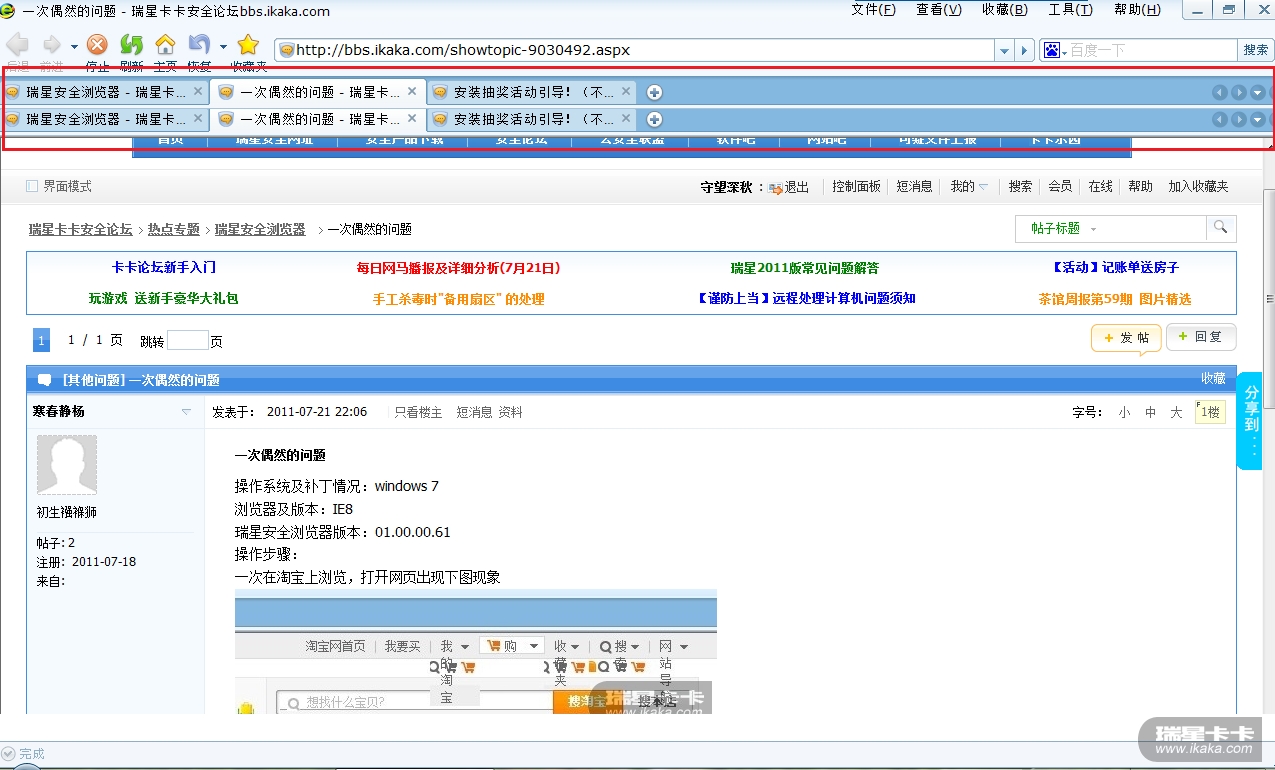Set font size to 大
This screenshot has height=770, width=1275.
pos(1176,412)
